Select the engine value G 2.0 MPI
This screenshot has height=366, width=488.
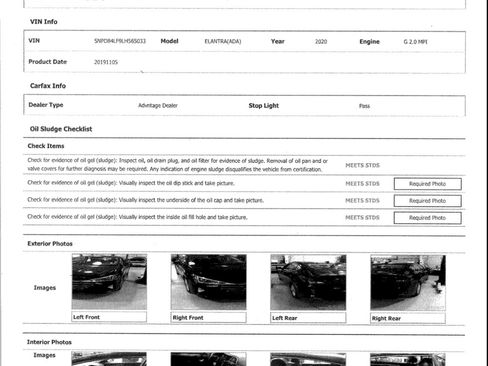[x=415, y=42]
